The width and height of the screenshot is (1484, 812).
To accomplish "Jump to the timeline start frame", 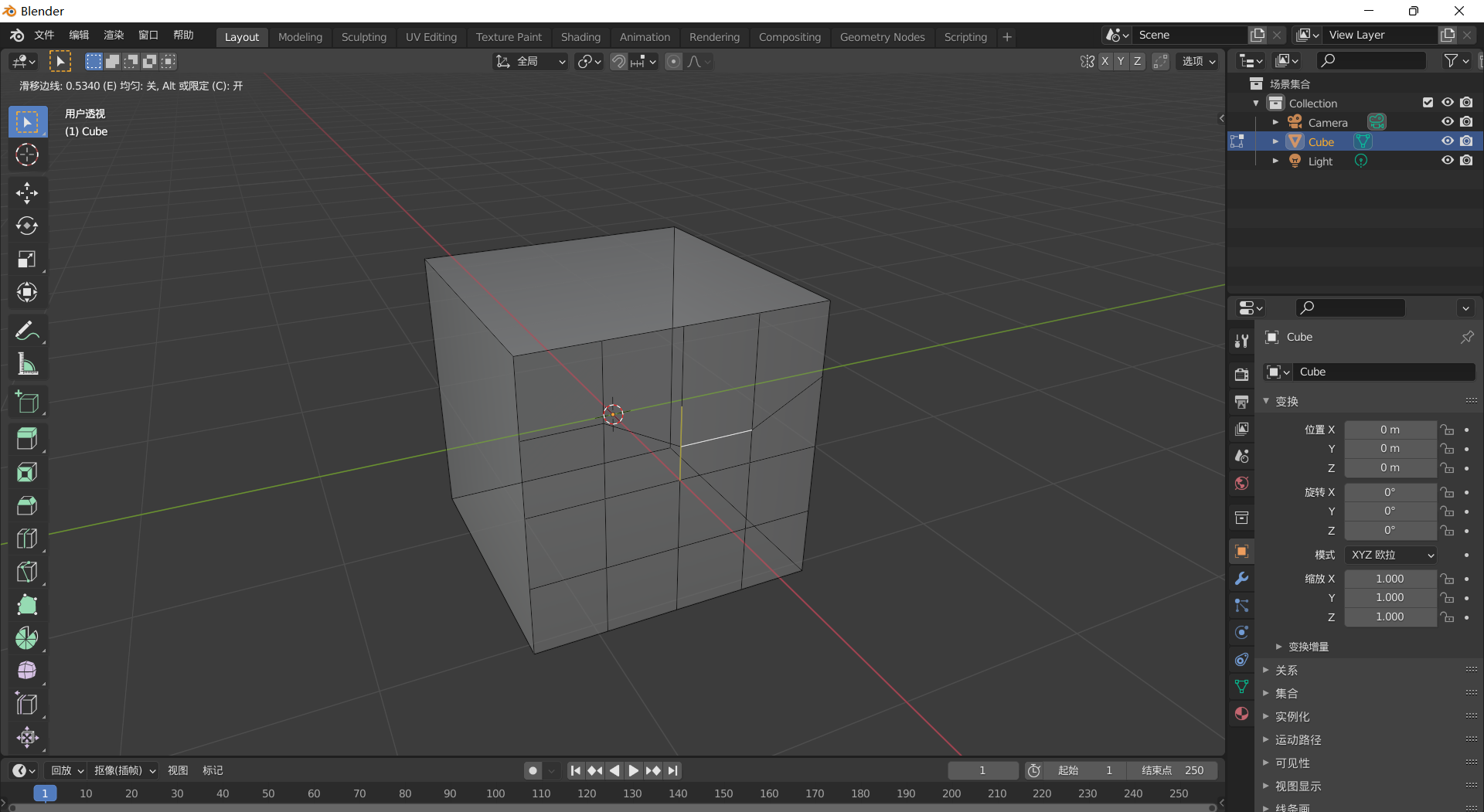I will [x=575, y=770].
